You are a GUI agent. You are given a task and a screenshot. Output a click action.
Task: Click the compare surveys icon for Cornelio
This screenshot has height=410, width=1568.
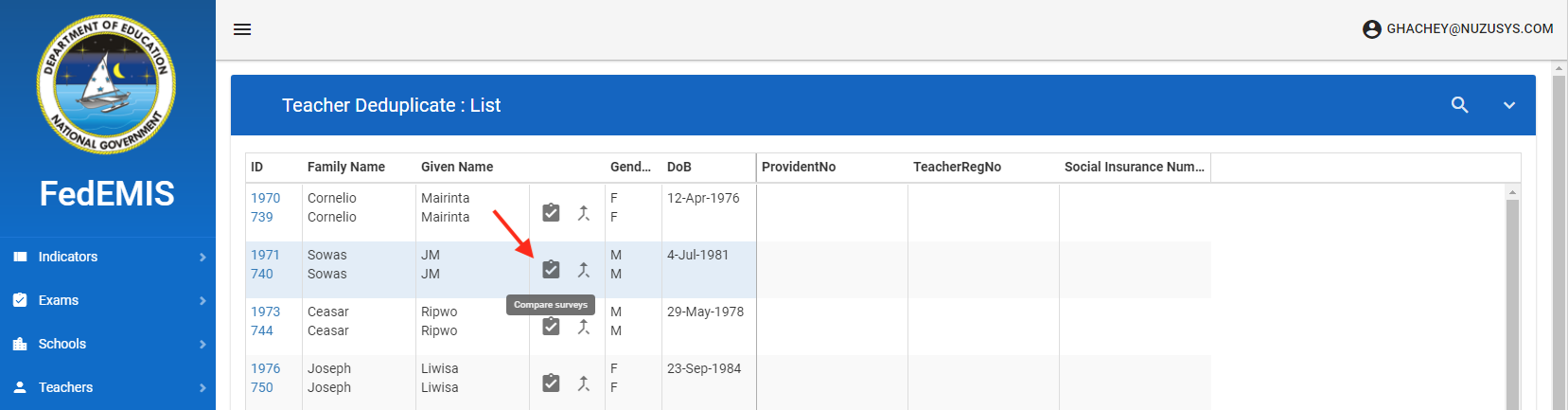coord(551,213)
